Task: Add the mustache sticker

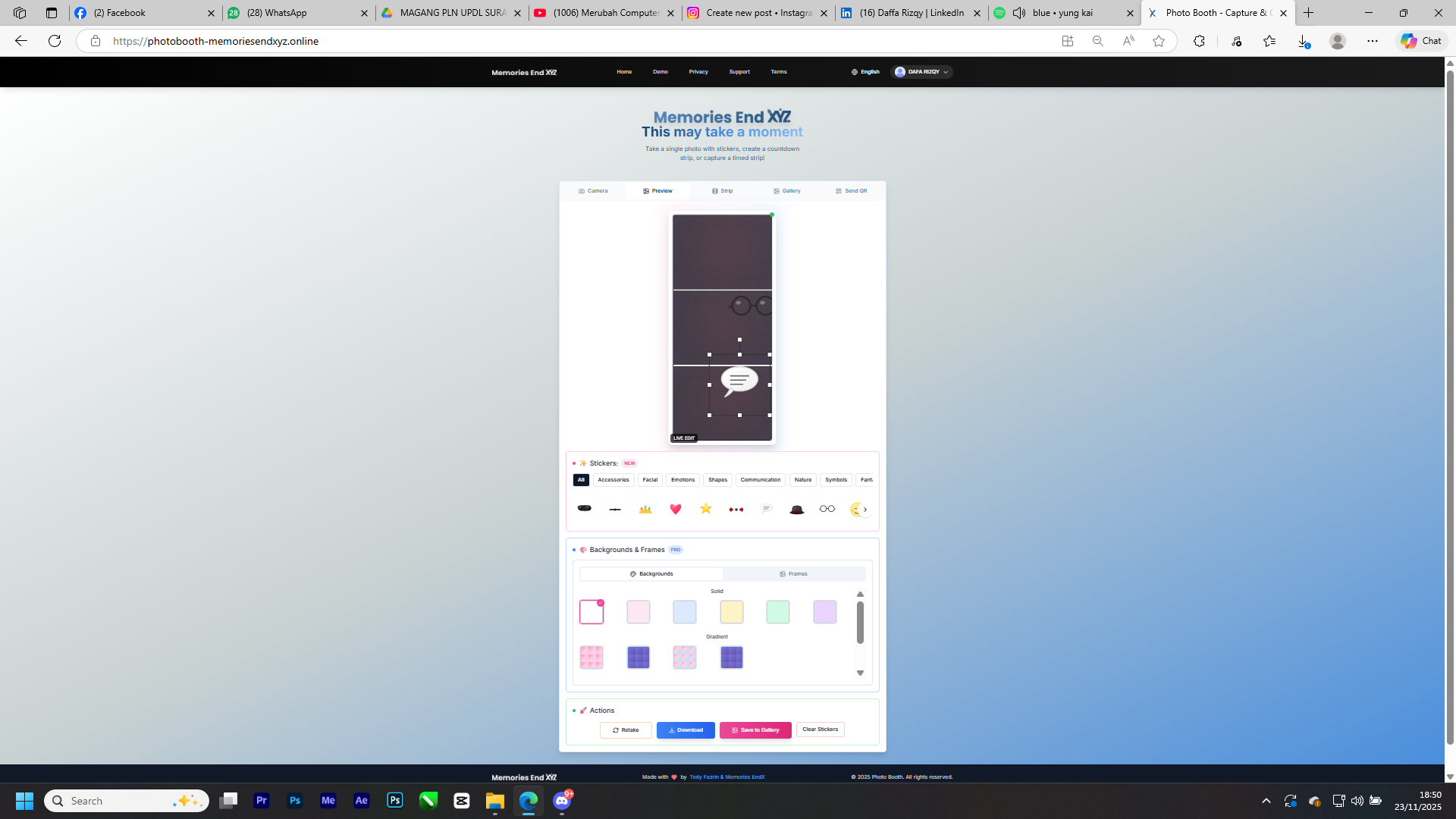Action: [x=614, y=509]
